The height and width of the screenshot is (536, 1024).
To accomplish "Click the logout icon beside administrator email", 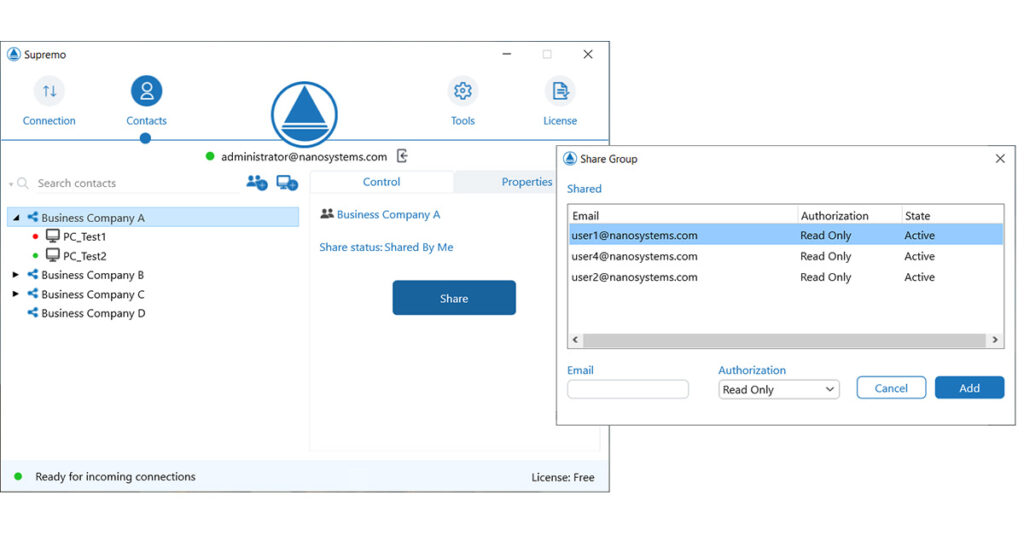I will 402,156.
